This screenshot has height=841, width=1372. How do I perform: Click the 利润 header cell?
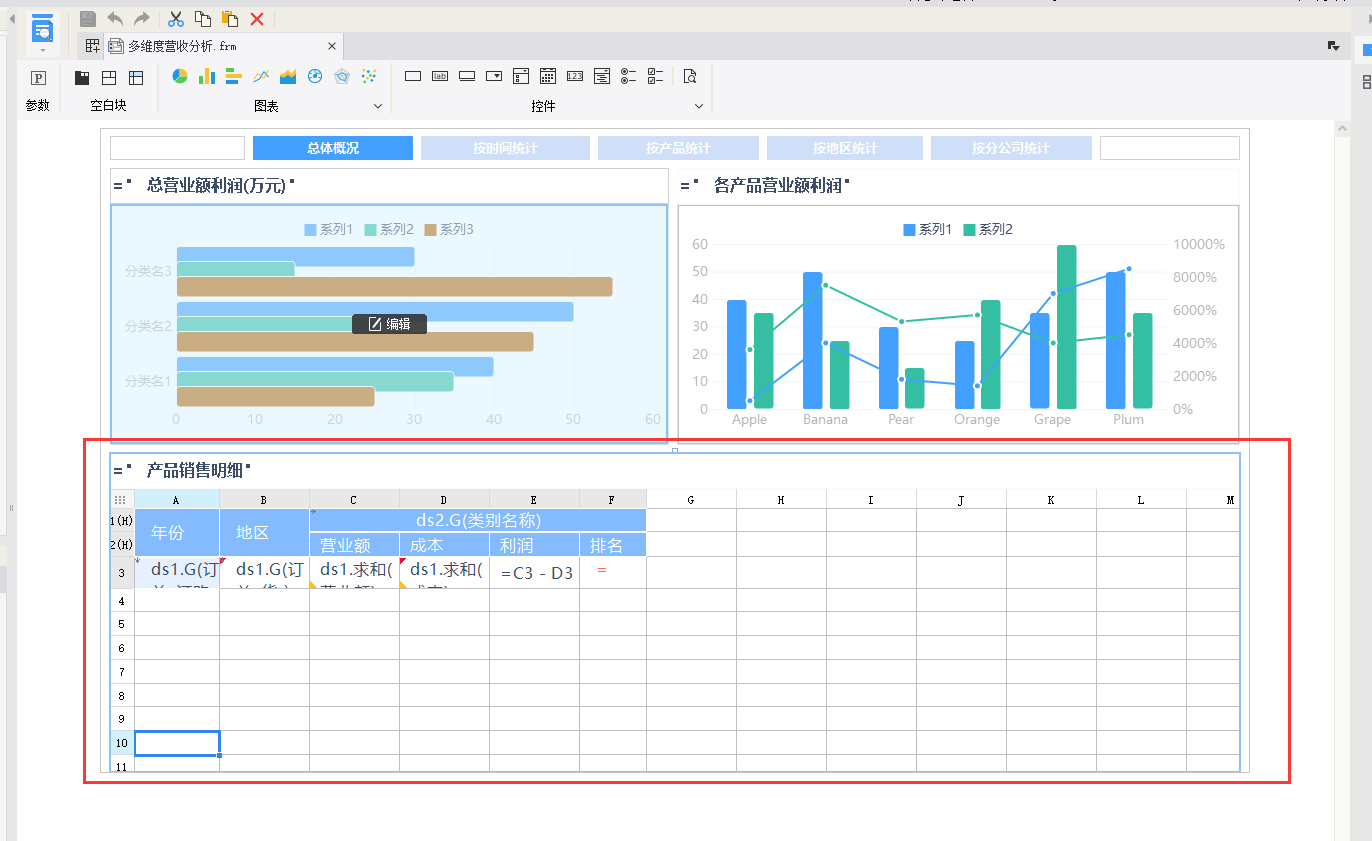(x=535, y=545)
